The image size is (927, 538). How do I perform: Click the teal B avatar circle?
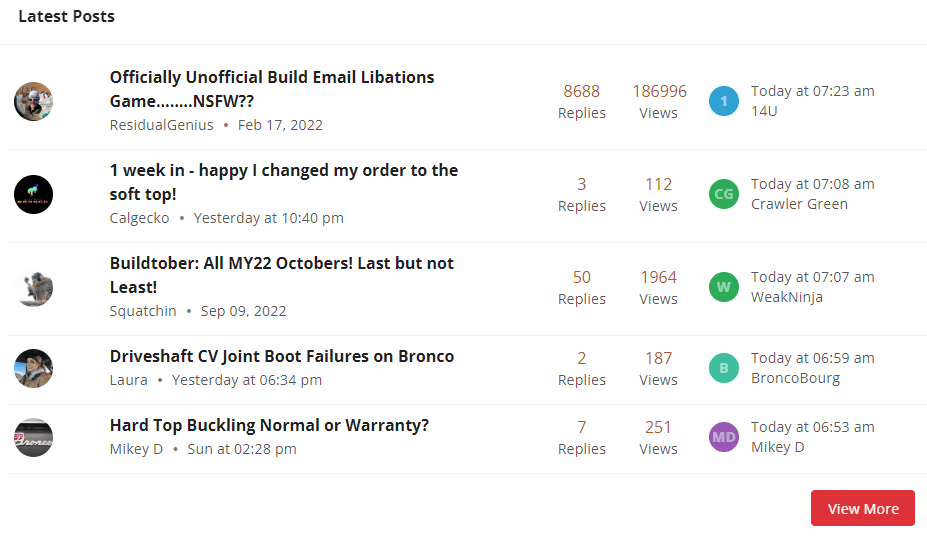[724, 368]
